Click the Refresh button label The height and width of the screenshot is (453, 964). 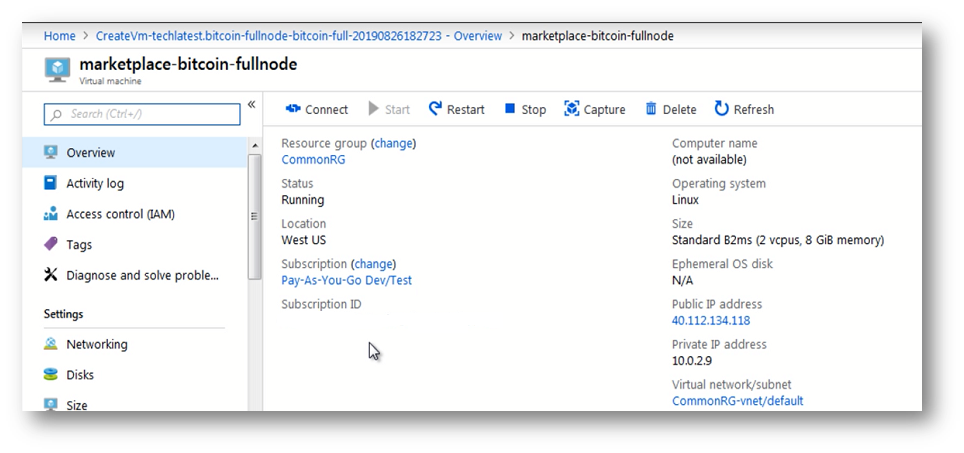(x=754, y=109)
